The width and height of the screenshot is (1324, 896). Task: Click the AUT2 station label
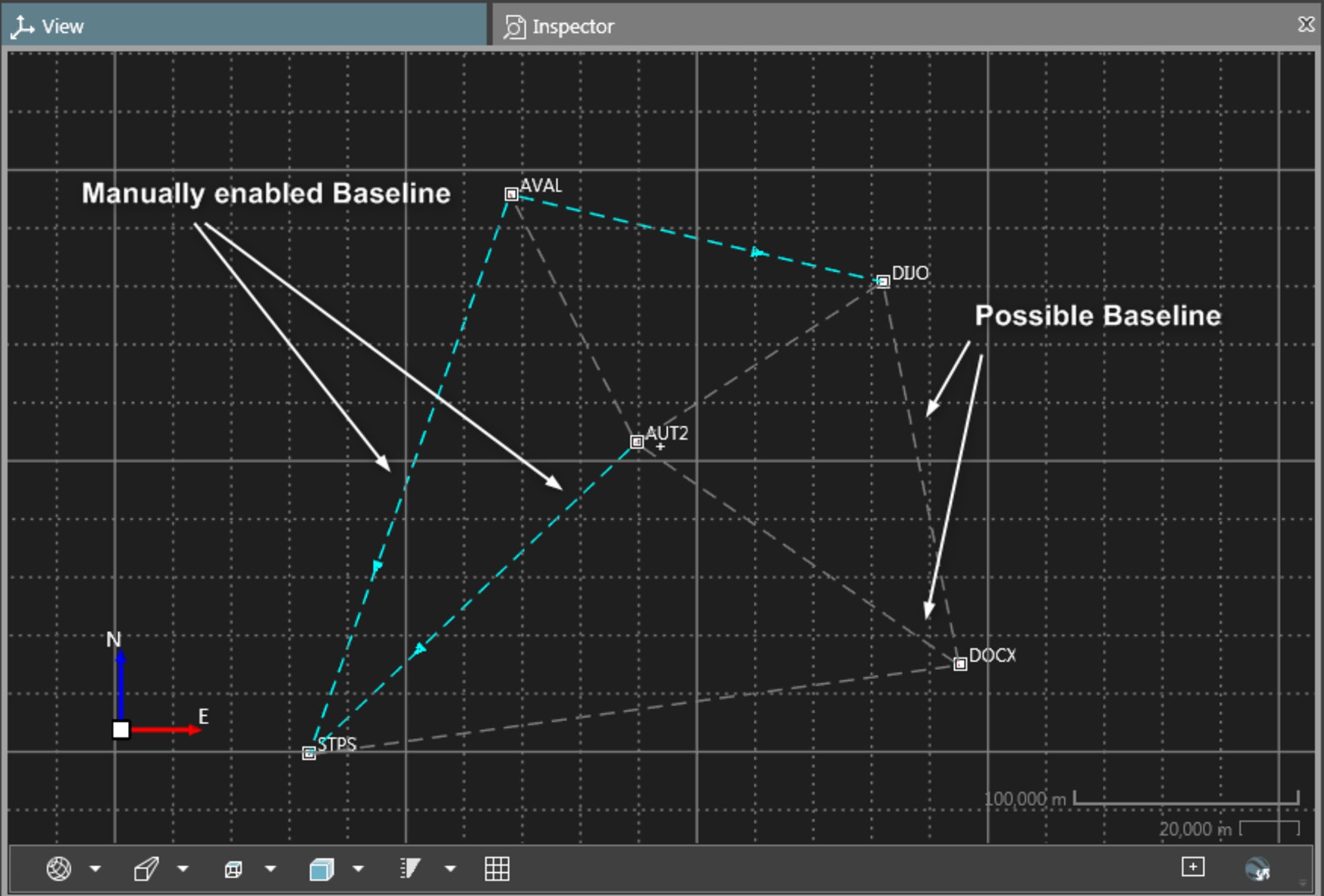point(667,433)
